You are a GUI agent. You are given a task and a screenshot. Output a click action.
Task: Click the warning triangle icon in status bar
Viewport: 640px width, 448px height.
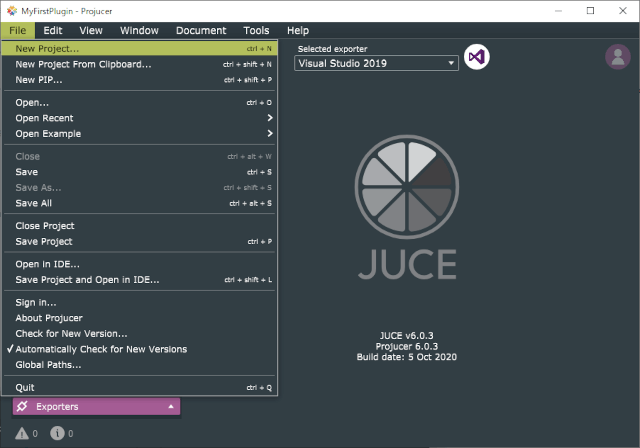(22, 433)
